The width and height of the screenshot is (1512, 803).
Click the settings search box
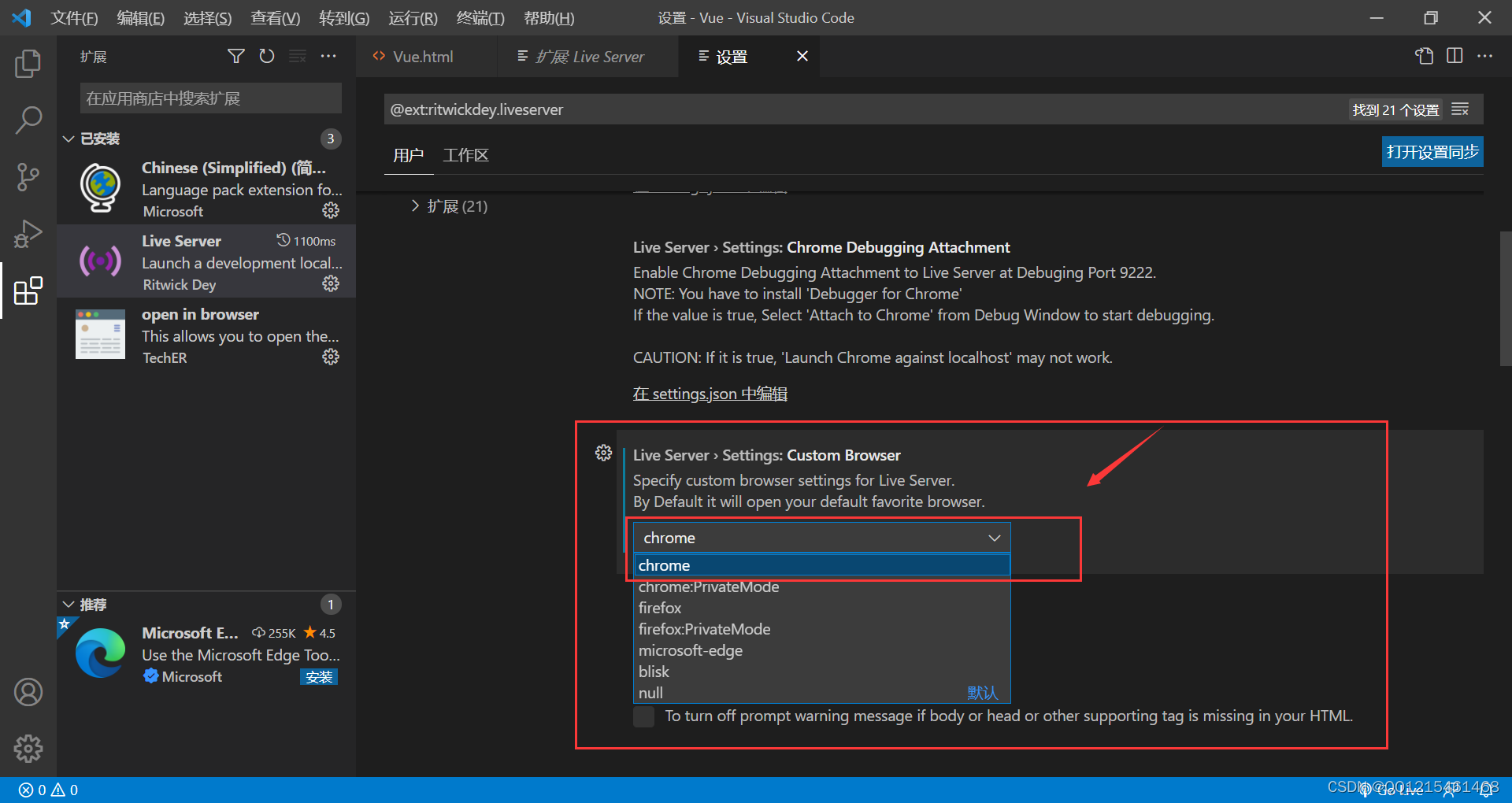click(866, 109)
